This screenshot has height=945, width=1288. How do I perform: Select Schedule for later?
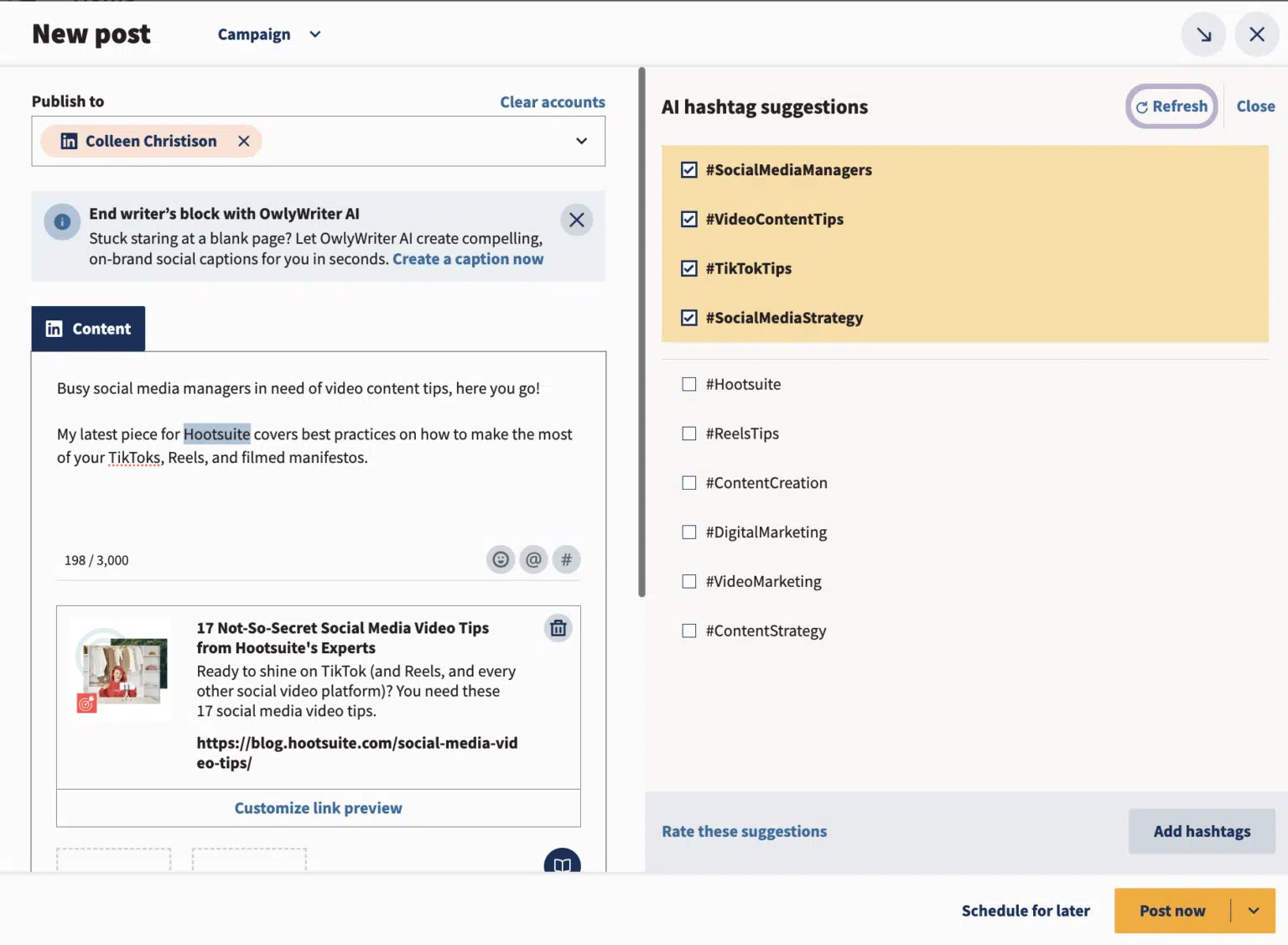point(1026,911)
